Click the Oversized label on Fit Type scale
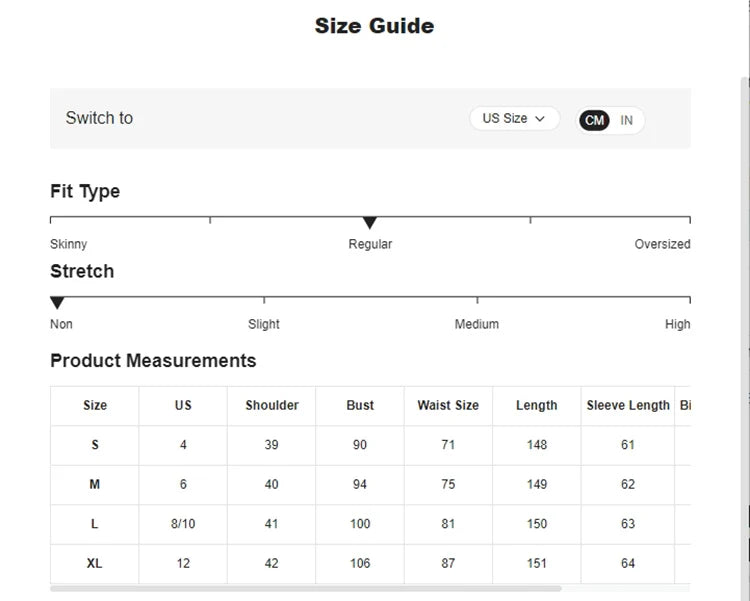Screen dimensions: 750x601 pos(662,244)
